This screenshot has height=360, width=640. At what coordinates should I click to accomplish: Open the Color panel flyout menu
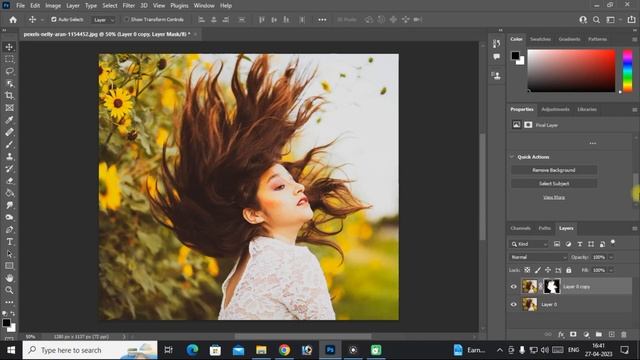tap(634, 40)
